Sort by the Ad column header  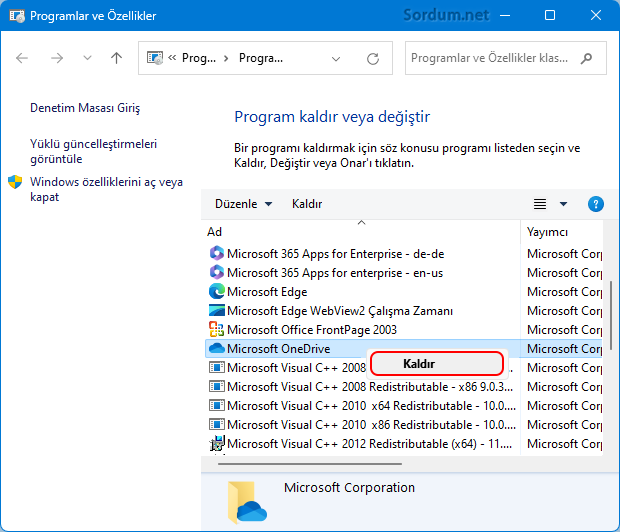pos(361,232)
